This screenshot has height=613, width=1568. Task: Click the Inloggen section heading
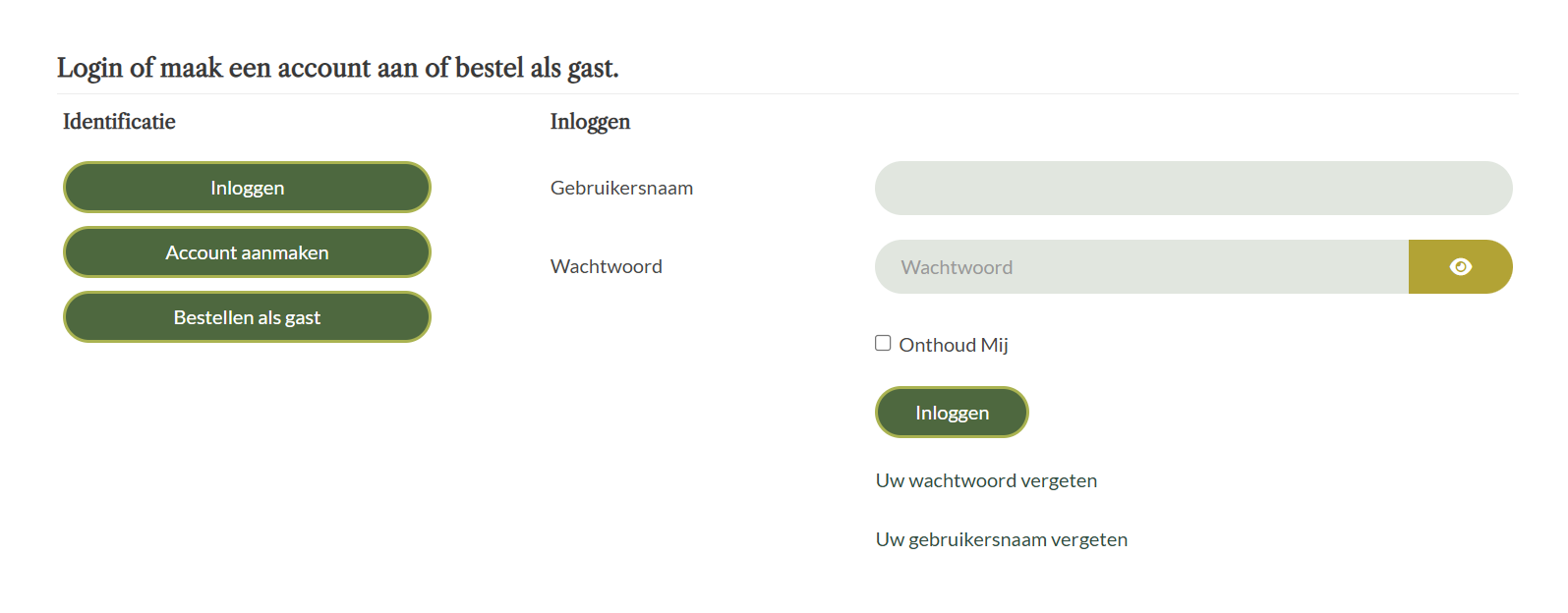click(590, 122)
